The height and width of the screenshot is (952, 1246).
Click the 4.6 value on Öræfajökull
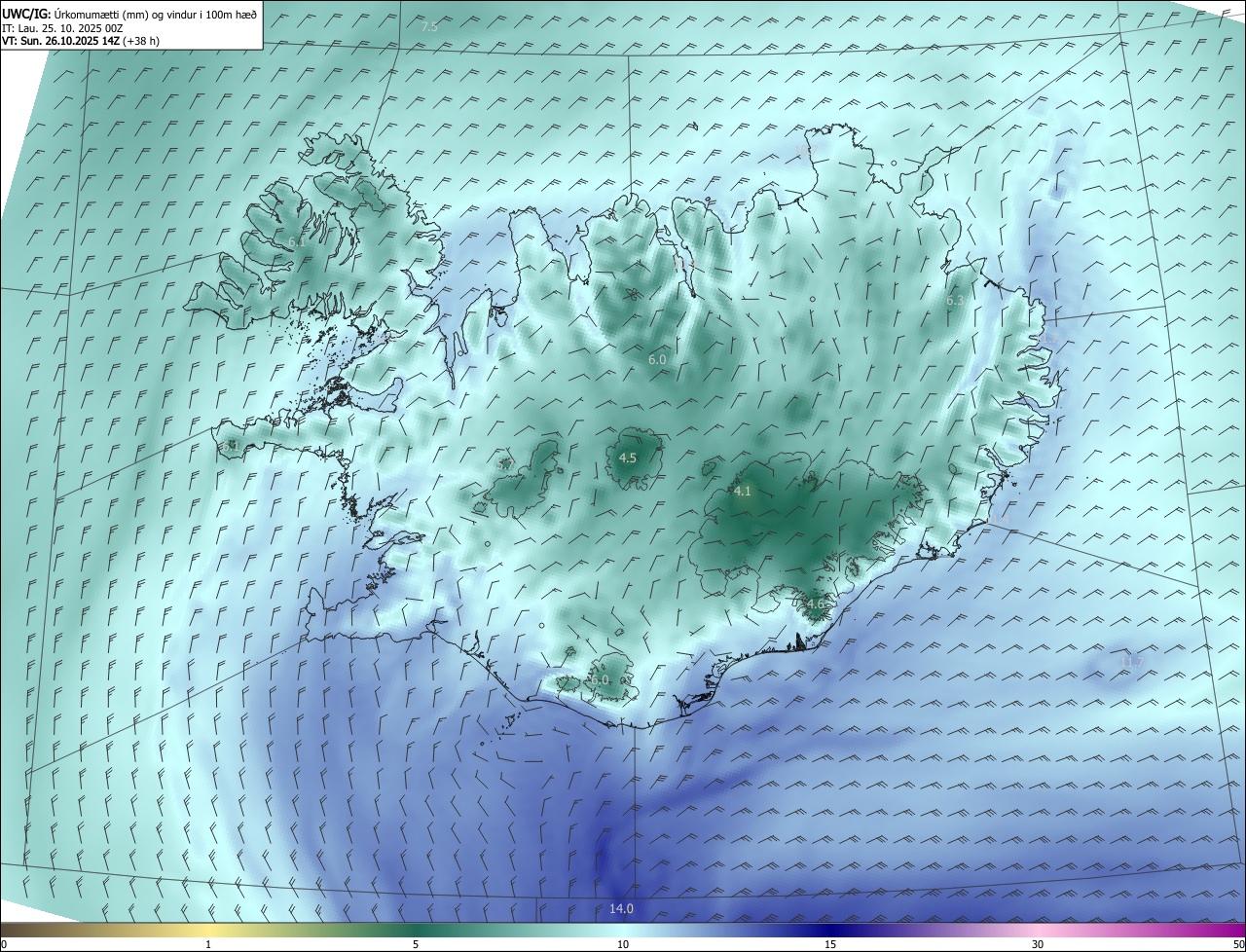(x=815, y=604)
